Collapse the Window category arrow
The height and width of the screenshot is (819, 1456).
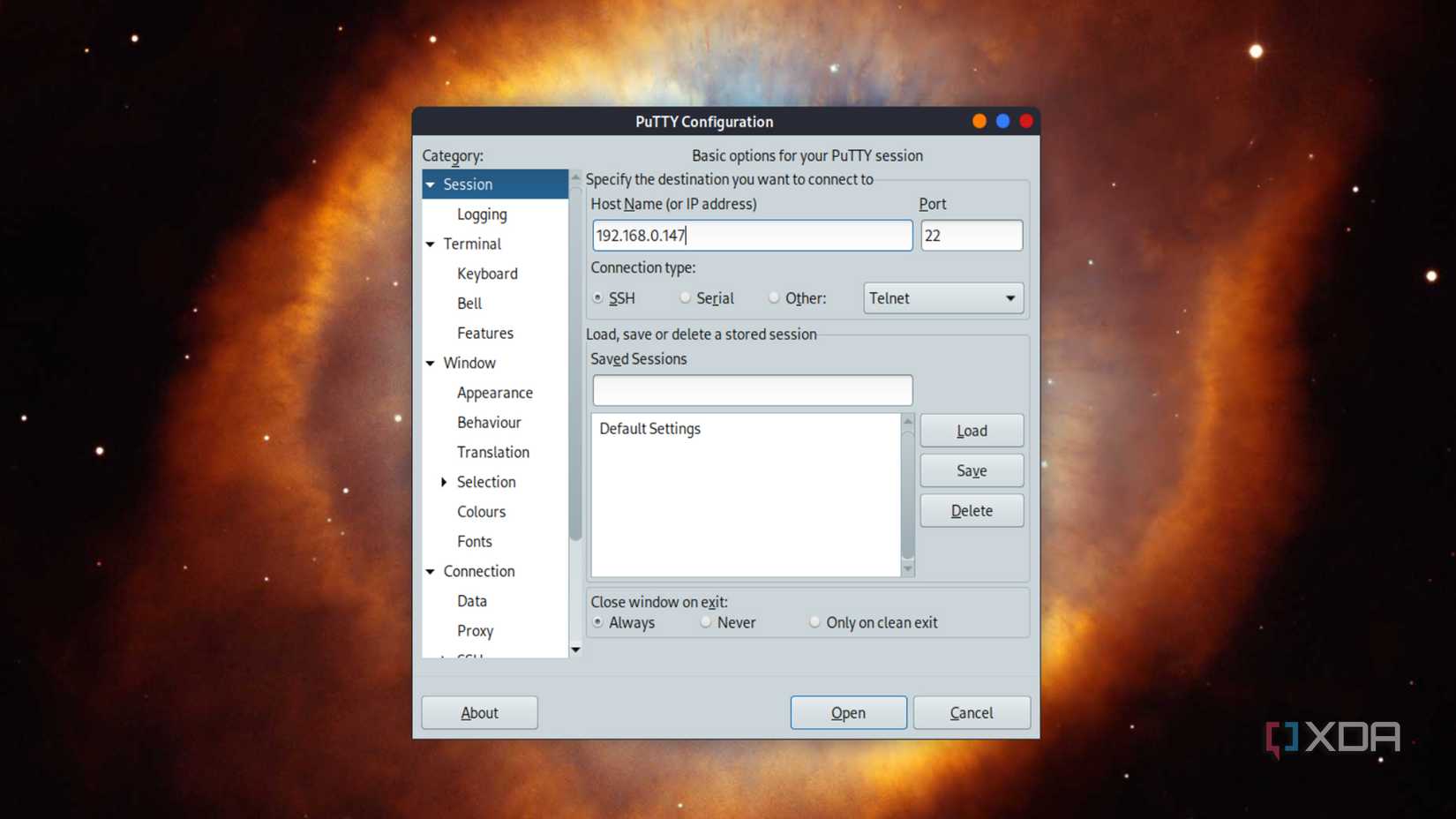[x=431, y=363]
